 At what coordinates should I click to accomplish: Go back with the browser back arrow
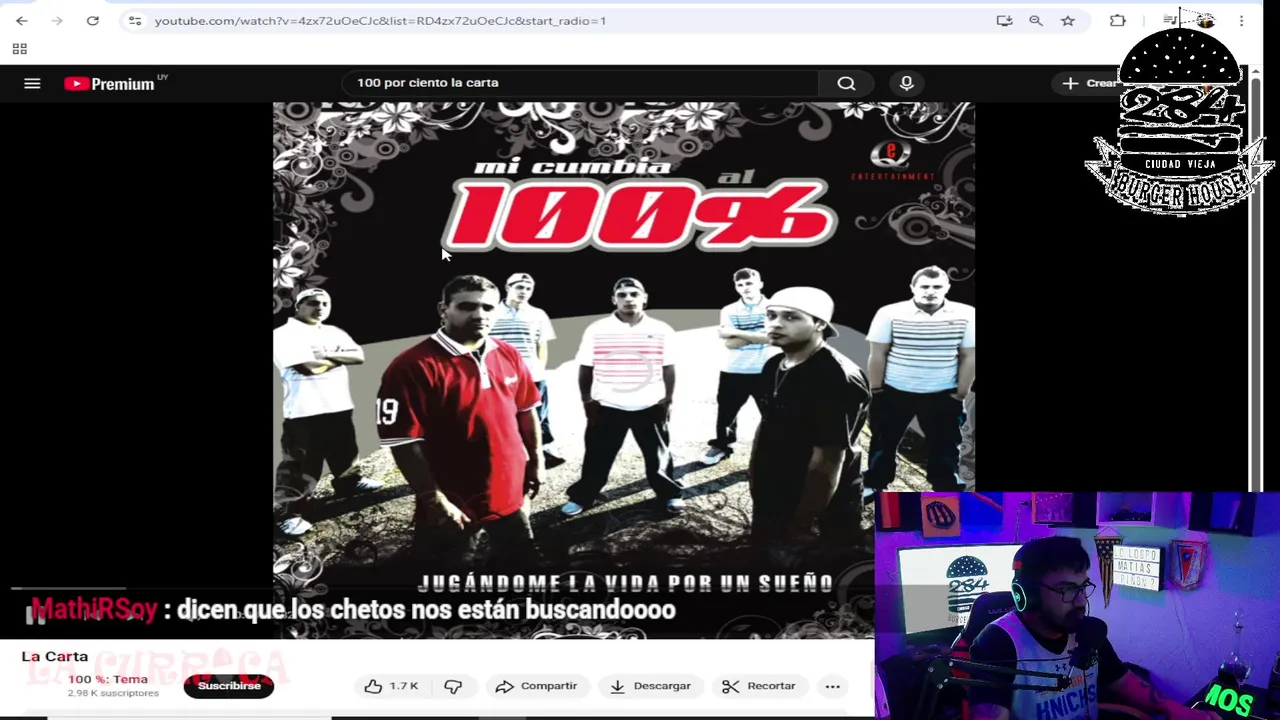pos(21,20)
